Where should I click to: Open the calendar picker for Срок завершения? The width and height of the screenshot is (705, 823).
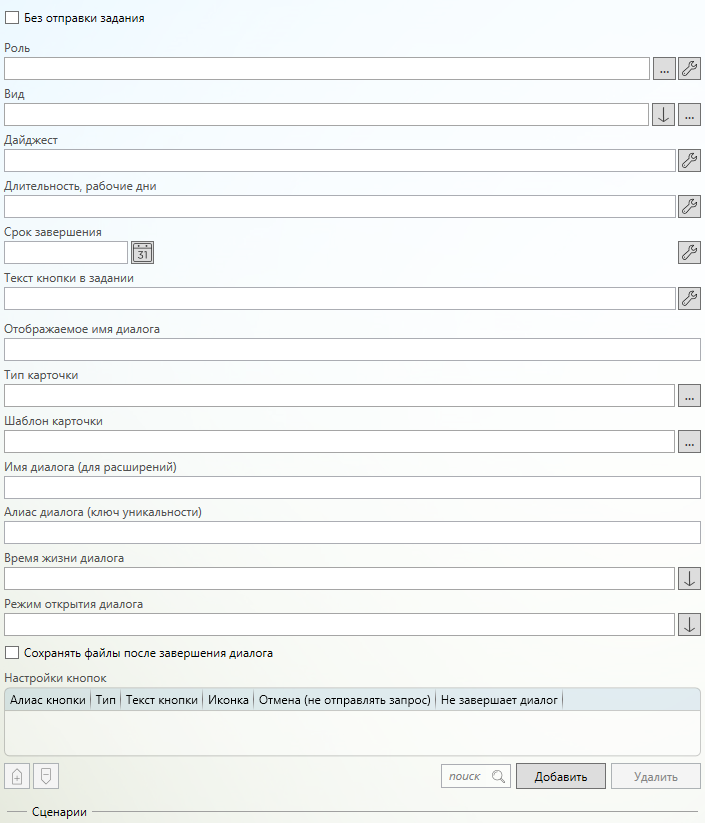tap(143, 252)
